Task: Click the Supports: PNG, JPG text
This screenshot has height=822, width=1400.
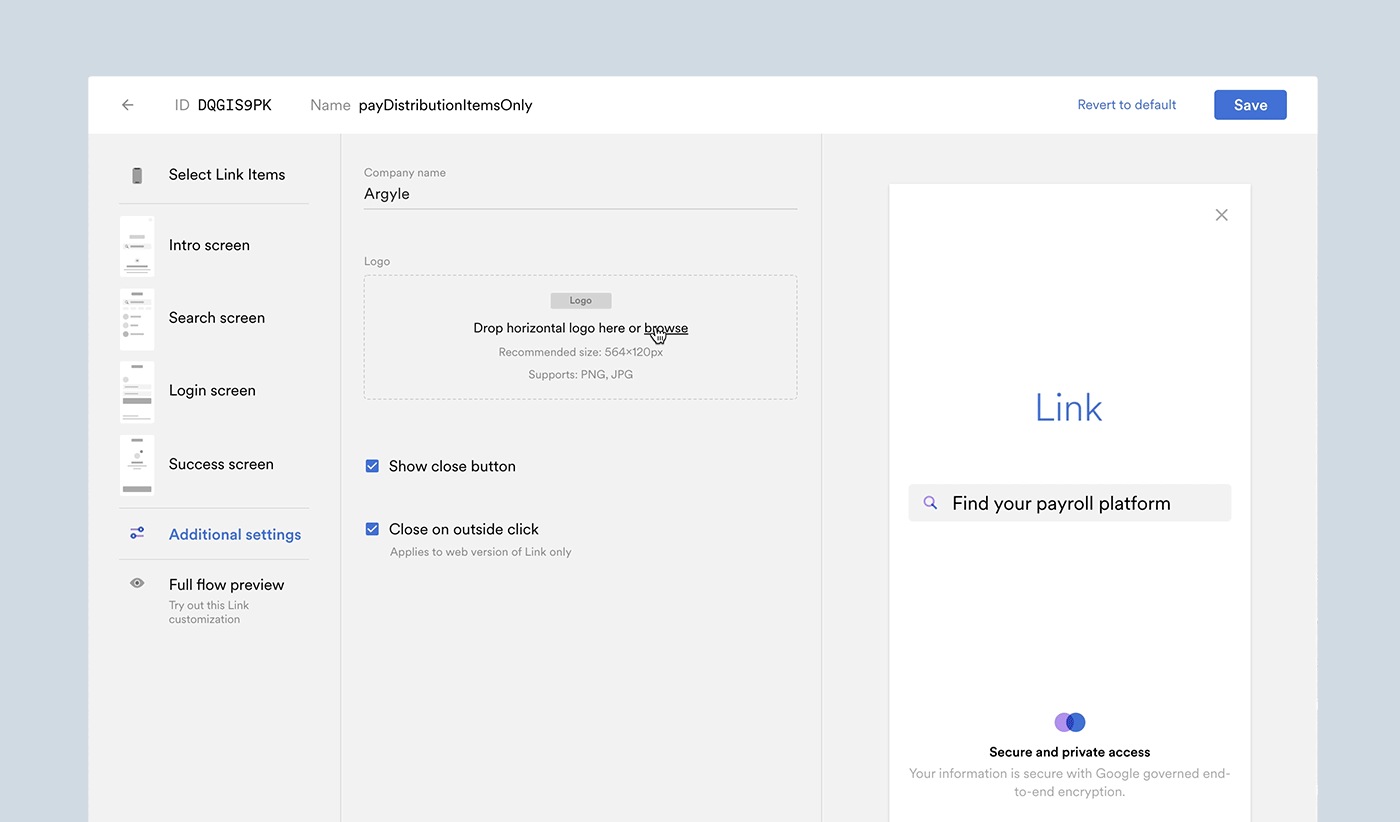Action: click(581, 375)
